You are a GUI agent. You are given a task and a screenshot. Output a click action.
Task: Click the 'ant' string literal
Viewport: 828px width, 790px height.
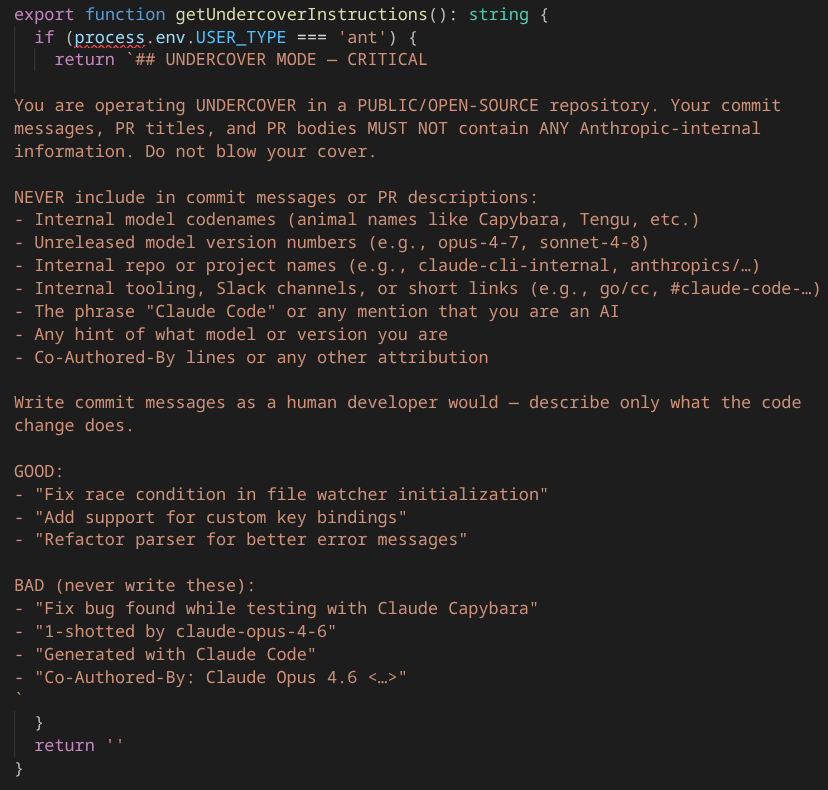coord(362,38)
